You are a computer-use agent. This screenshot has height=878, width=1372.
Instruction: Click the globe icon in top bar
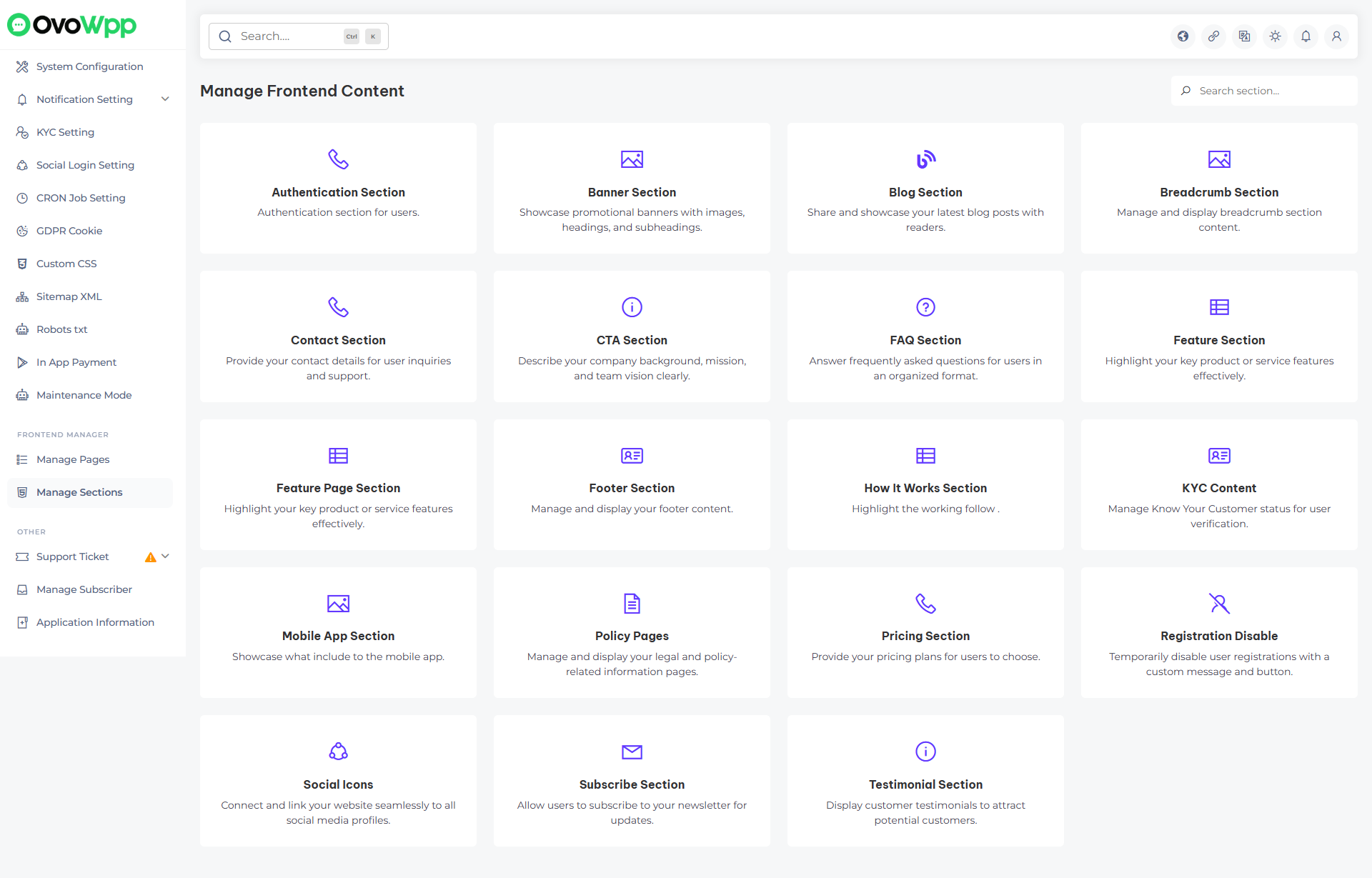(1183, 36)
